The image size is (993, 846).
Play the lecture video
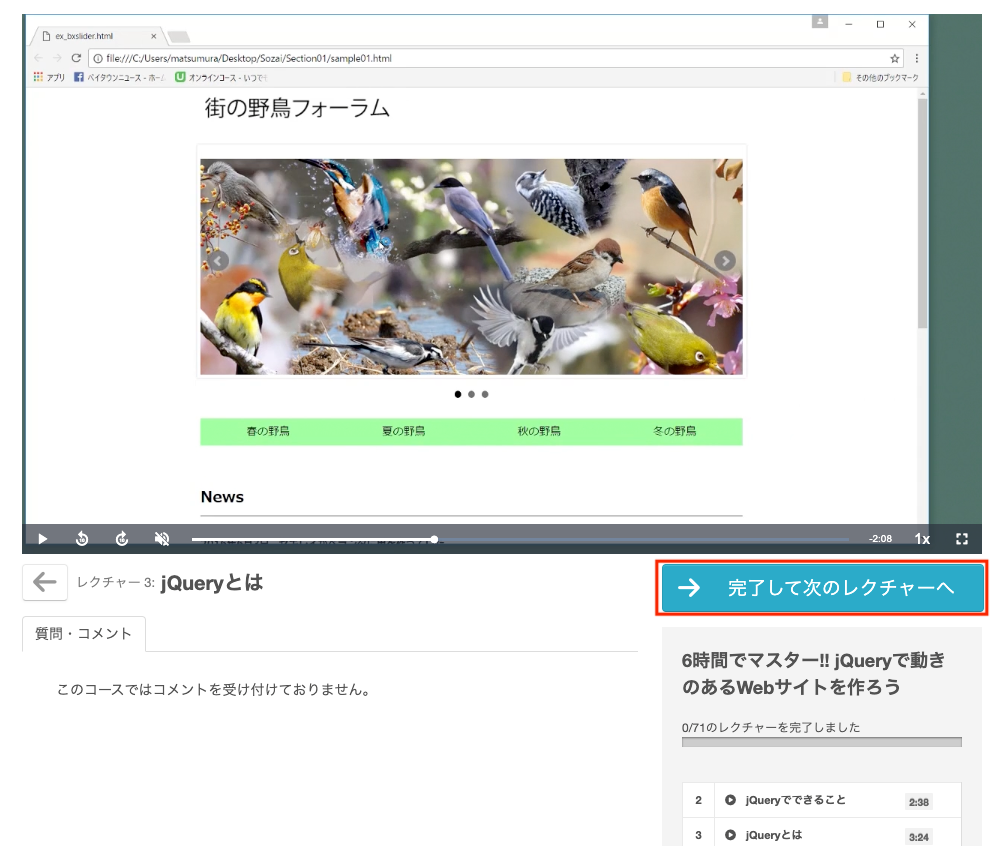[43, 539]
